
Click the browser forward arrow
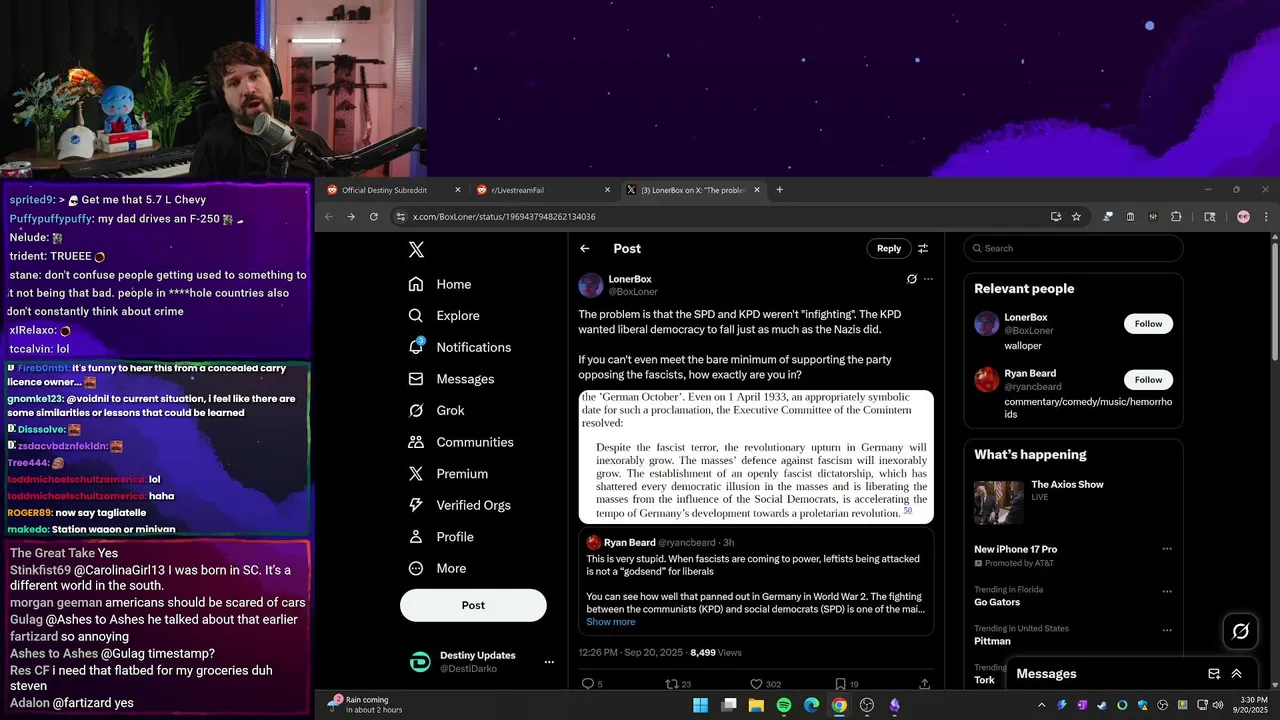click(x=351, y=217)
